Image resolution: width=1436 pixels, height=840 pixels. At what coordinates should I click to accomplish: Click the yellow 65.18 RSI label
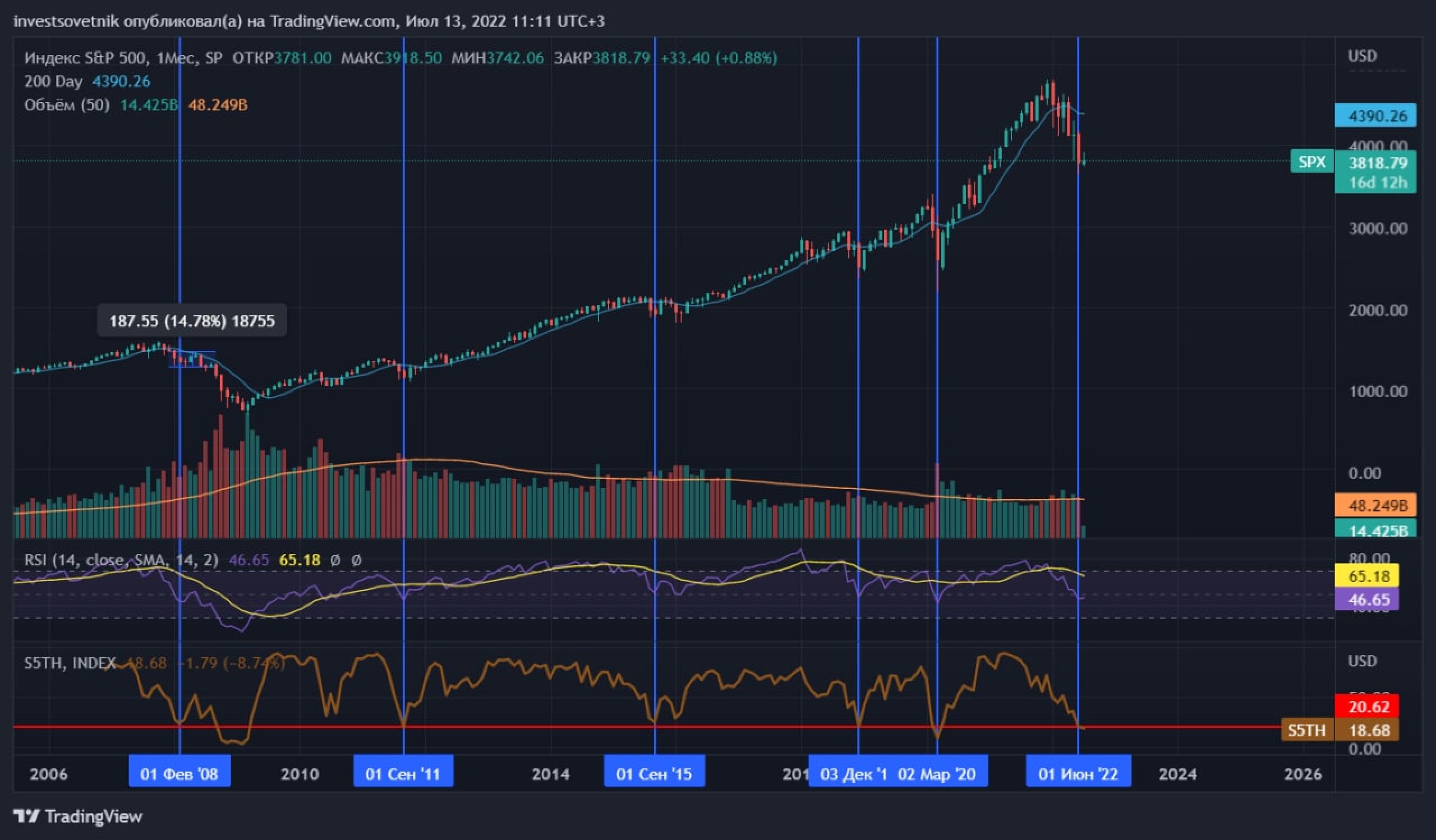coord(1367,576)
